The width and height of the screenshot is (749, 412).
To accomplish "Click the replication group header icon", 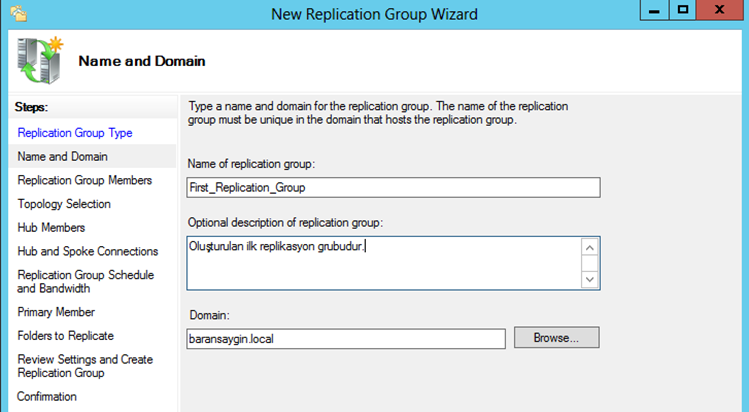I will [37, 59].
